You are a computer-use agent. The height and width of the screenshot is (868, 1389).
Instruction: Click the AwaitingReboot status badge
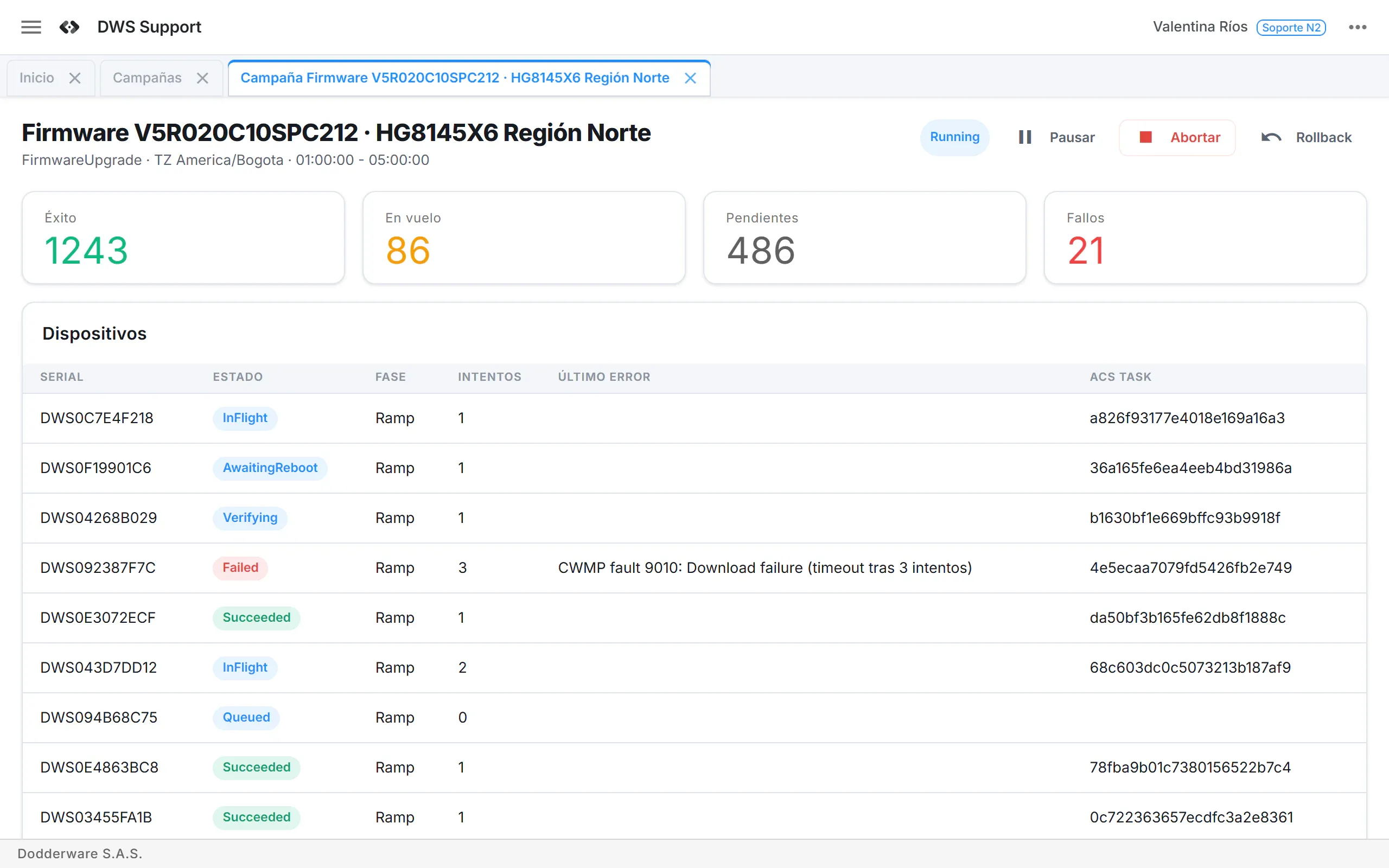point(270,468)
